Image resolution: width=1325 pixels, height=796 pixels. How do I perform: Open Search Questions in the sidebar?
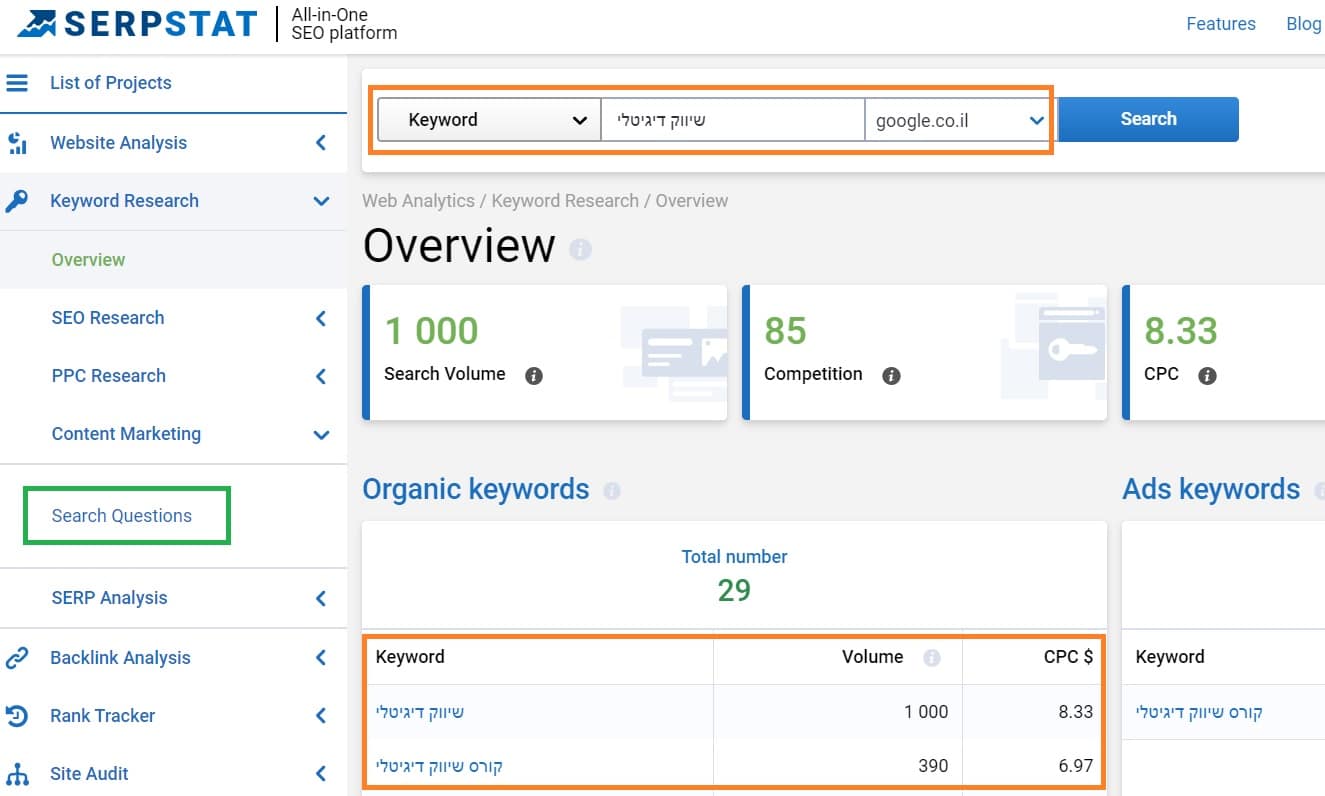click(x=122, y=516)
